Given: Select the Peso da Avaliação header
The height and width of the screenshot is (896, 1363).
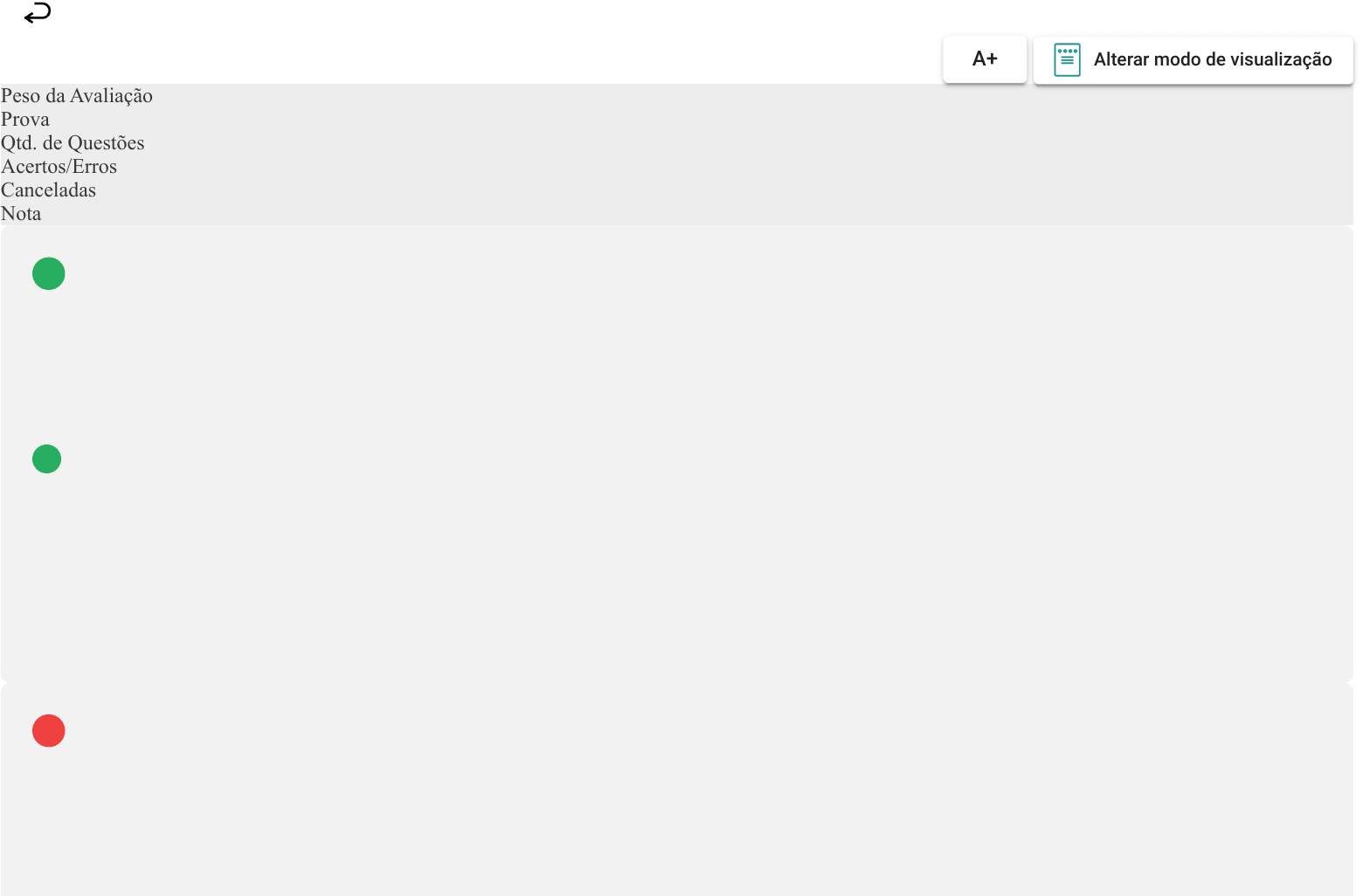Looking at the screenshot, I should pyautogui.click(x=77, y=96).
